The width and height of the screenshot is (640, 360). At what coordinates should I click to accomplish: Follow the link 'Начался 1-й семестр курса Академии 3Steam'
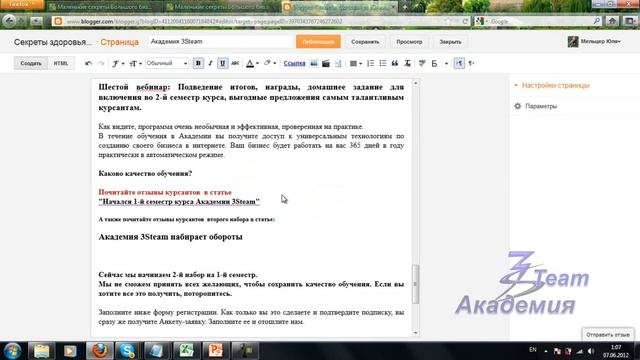pos(179,202)
